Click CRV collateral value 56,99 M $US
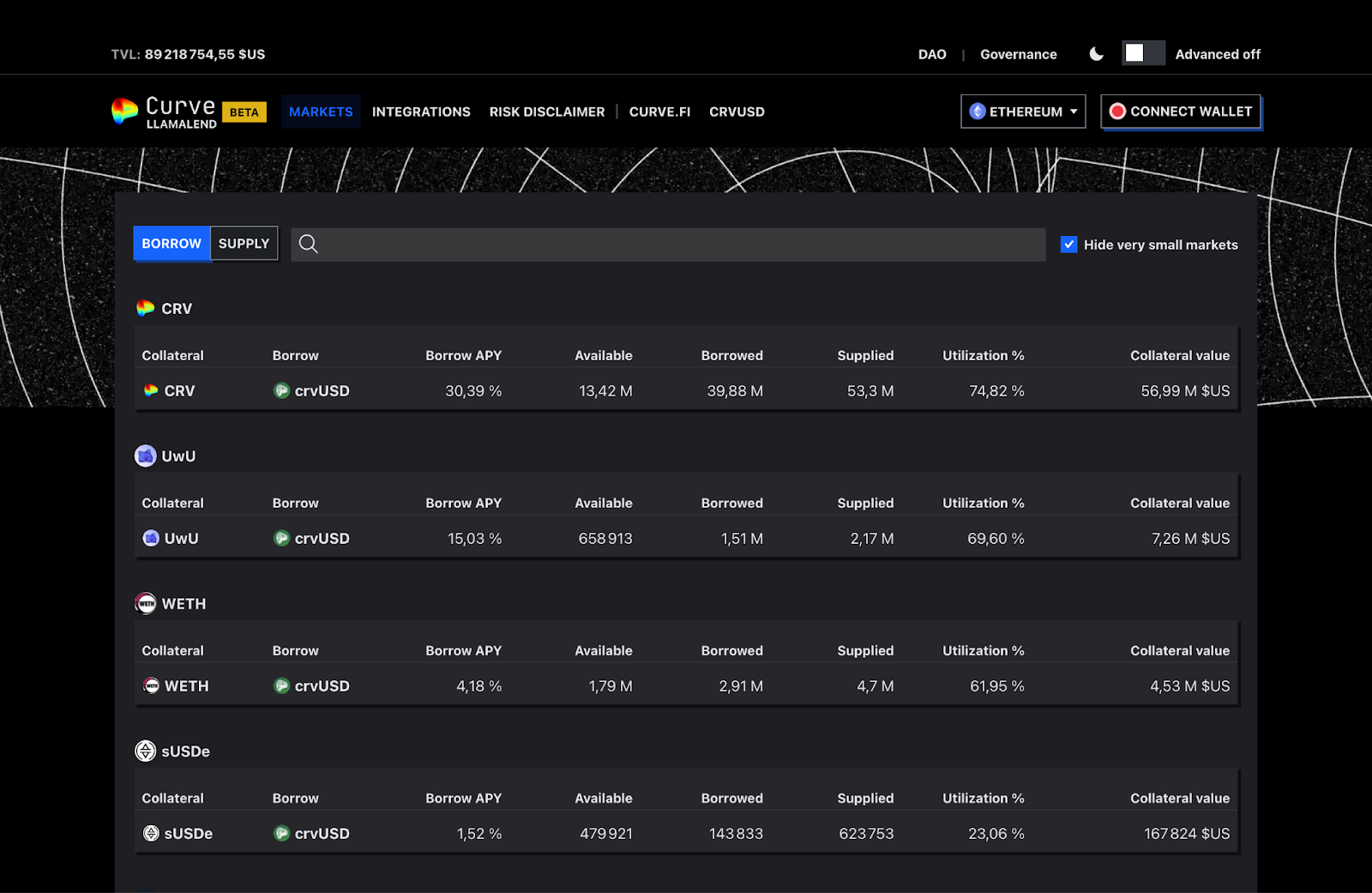The height and width of the screenshot is (893, 1372). point(1185,390)
